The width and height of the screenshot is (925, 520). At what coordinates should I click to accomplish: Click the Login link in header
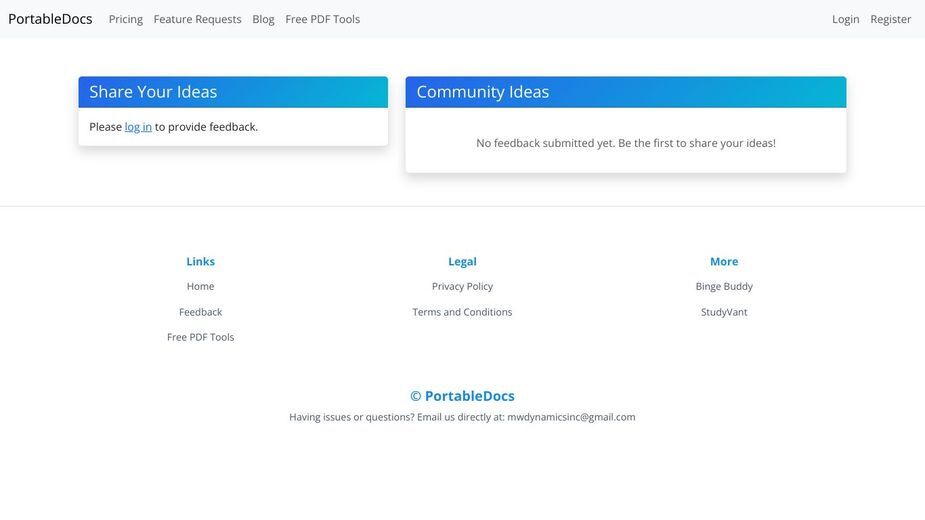pyautogui.click(x=845, y=19)
